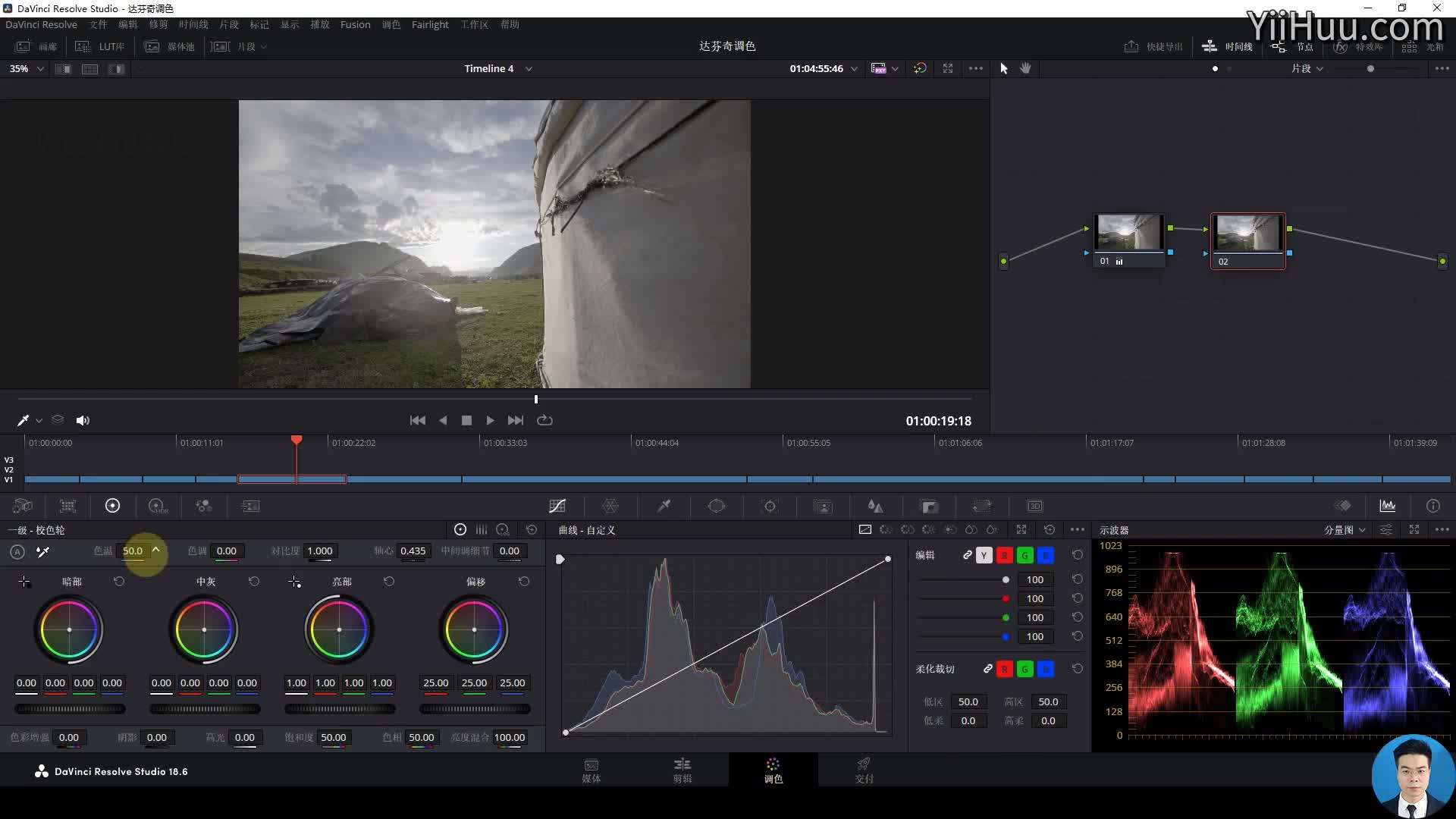Open the Tracker palette icon
Image resolution: width=1456 pixels, height=819 pixels.
coord(770,506)
